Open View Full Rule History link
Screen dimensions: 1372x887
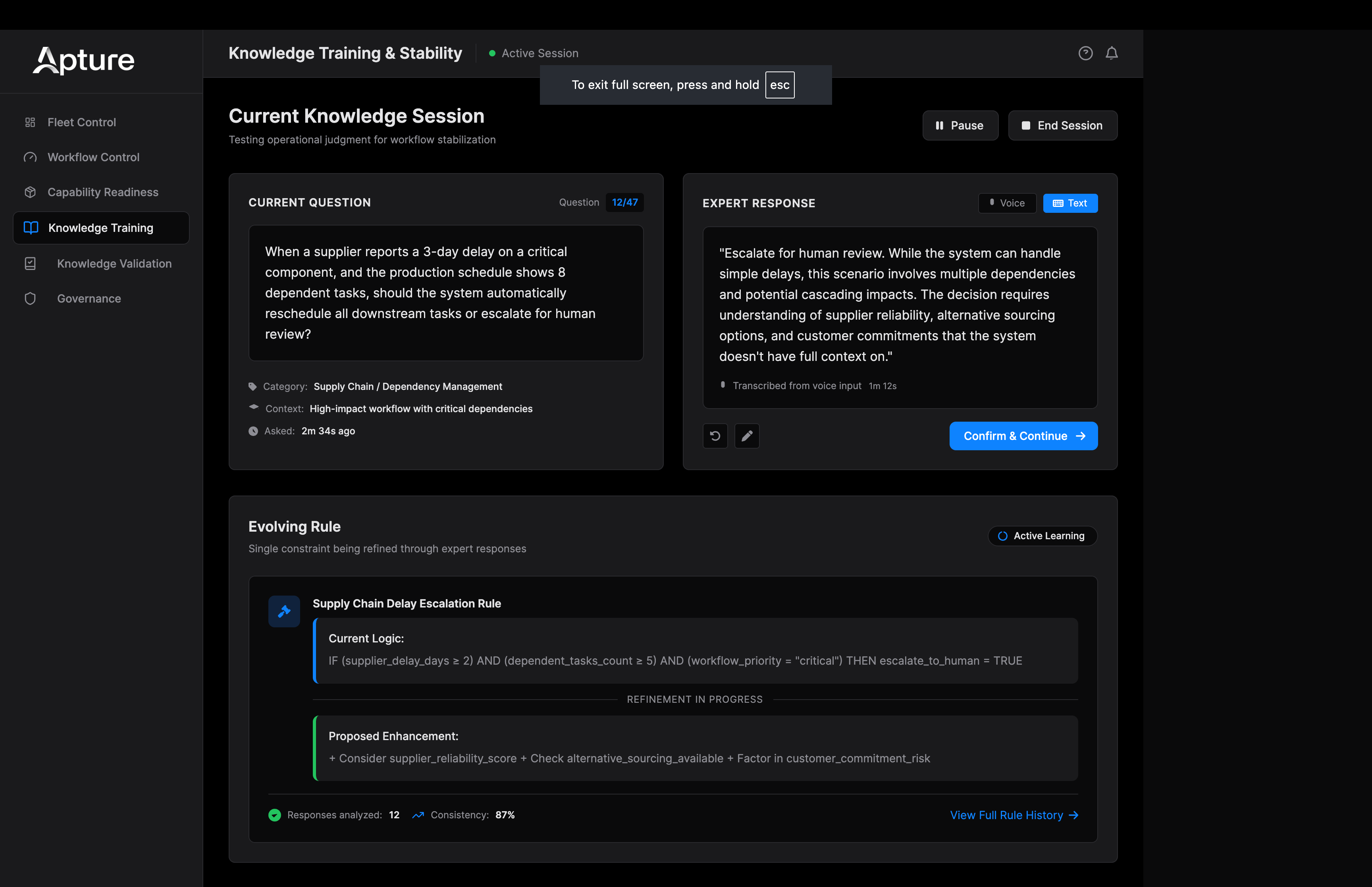point(1013,814)
